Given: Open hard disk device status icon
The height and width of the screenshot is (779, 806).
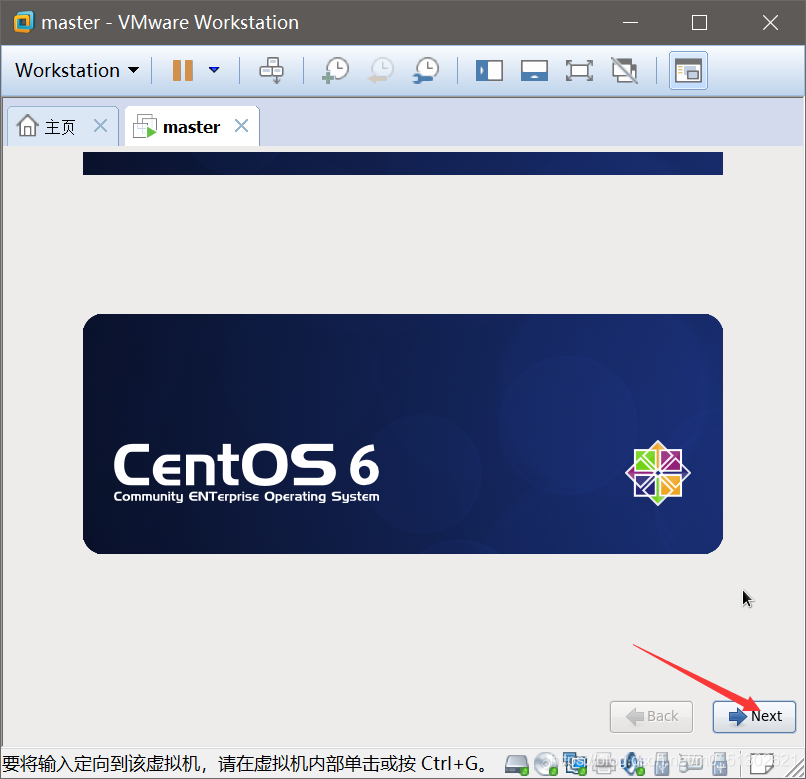Looking at the screenshot, I should click(x=517, y=765).
